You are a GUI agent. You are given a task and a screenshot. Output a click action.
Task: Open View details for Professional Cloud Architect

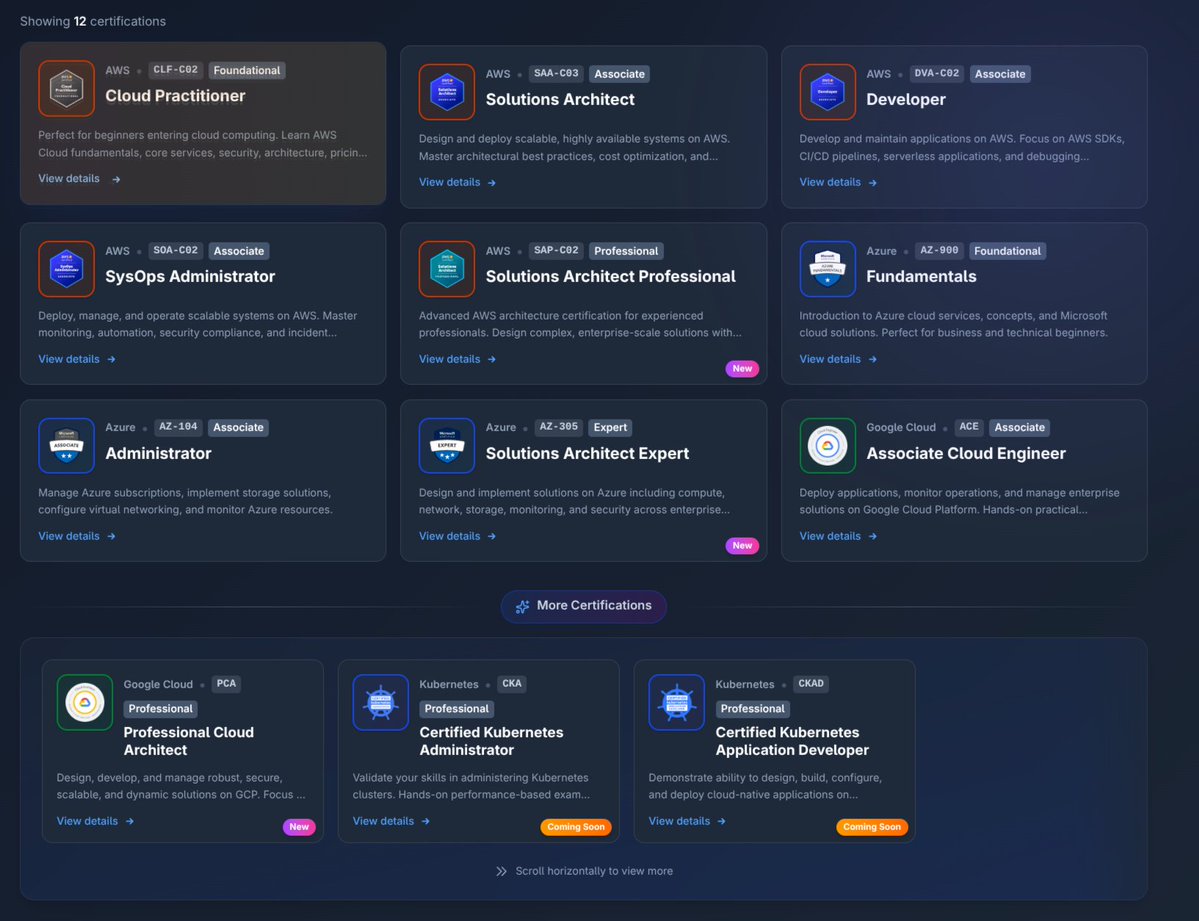pyautogui.click(x=95, y=821)
